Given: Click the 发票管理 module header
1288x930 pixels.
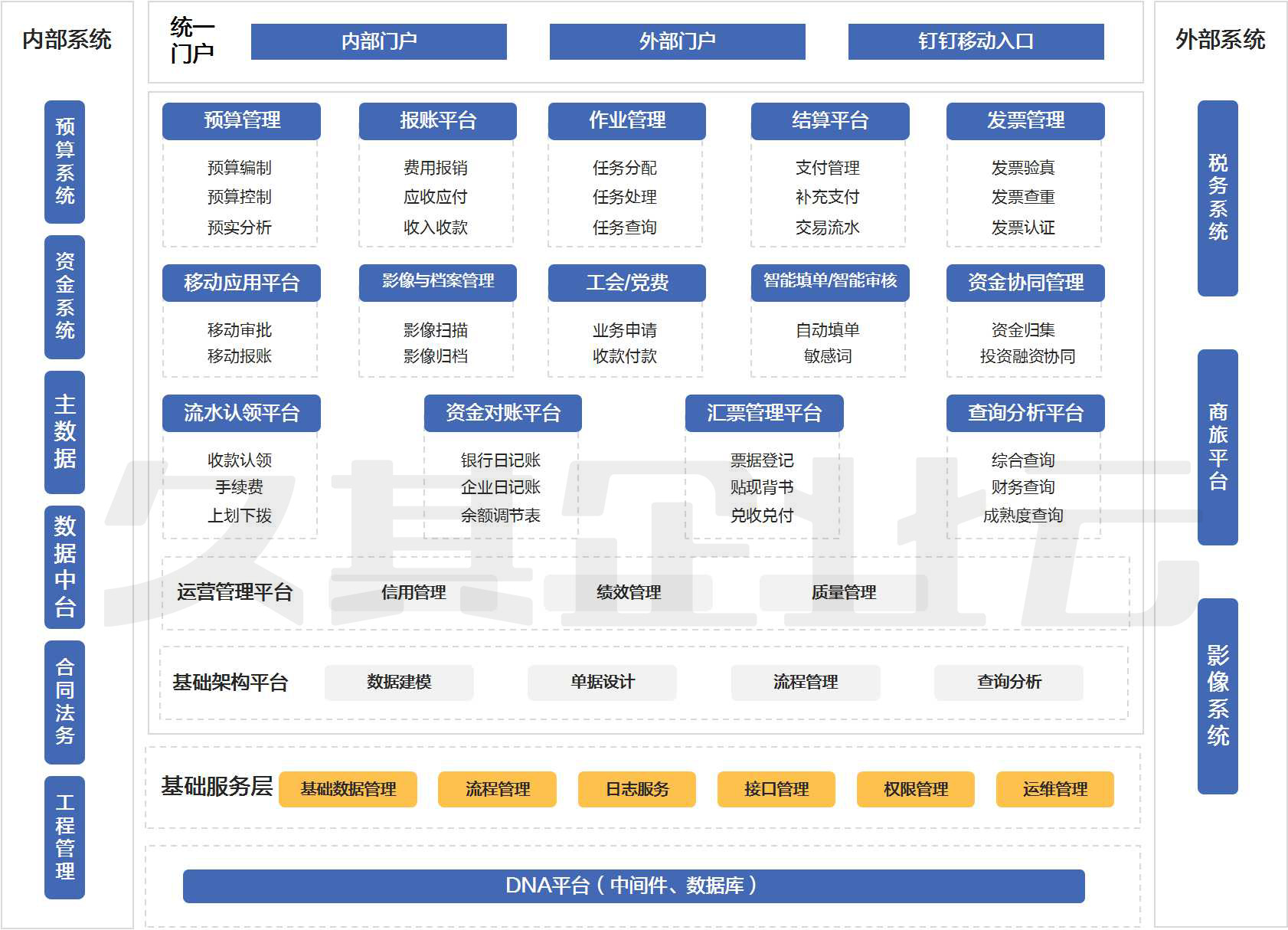Looking at the screenshot, I should click(x=1025, y=121).
